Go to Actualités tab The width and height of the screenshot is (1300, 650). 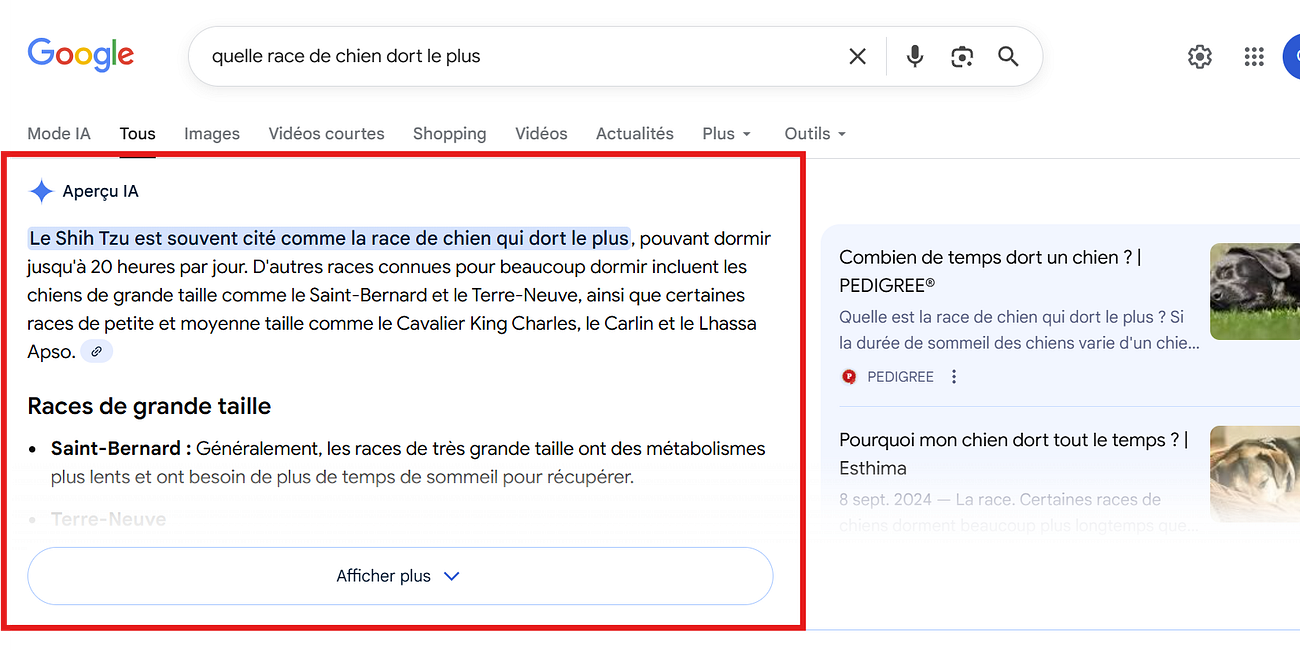(635, 134)
